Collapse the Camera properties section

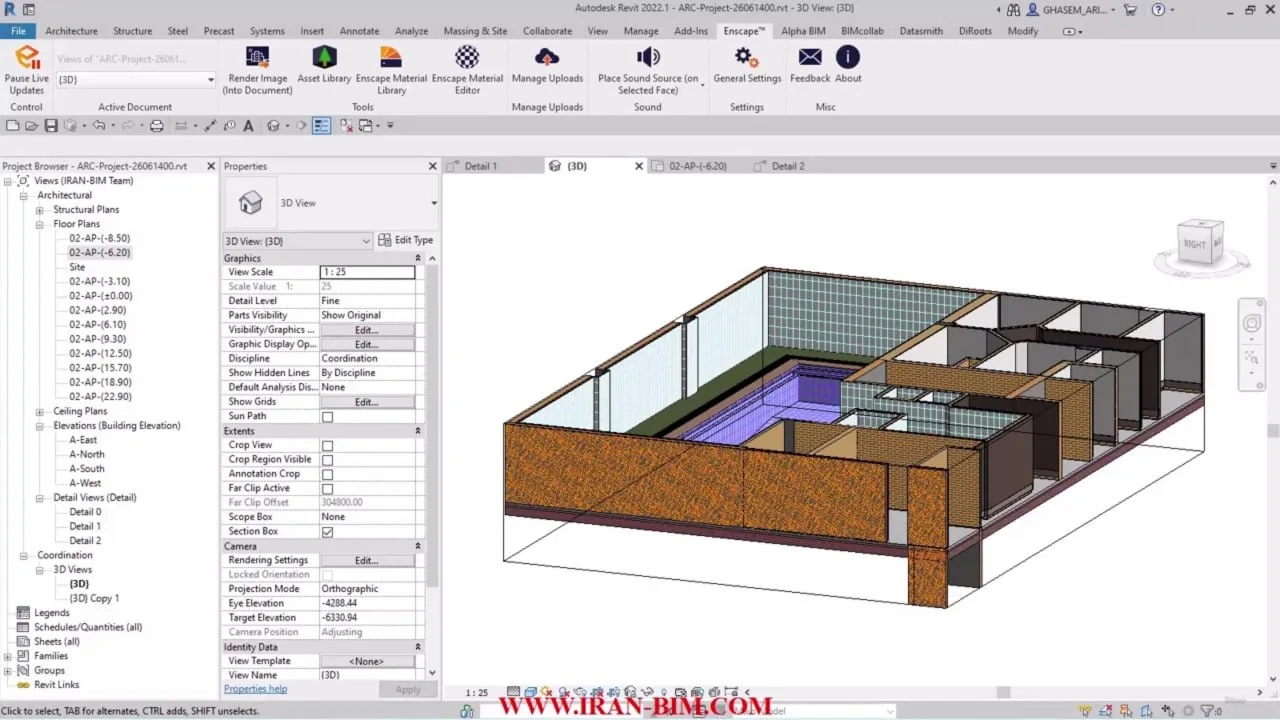[x=418, y=546]
